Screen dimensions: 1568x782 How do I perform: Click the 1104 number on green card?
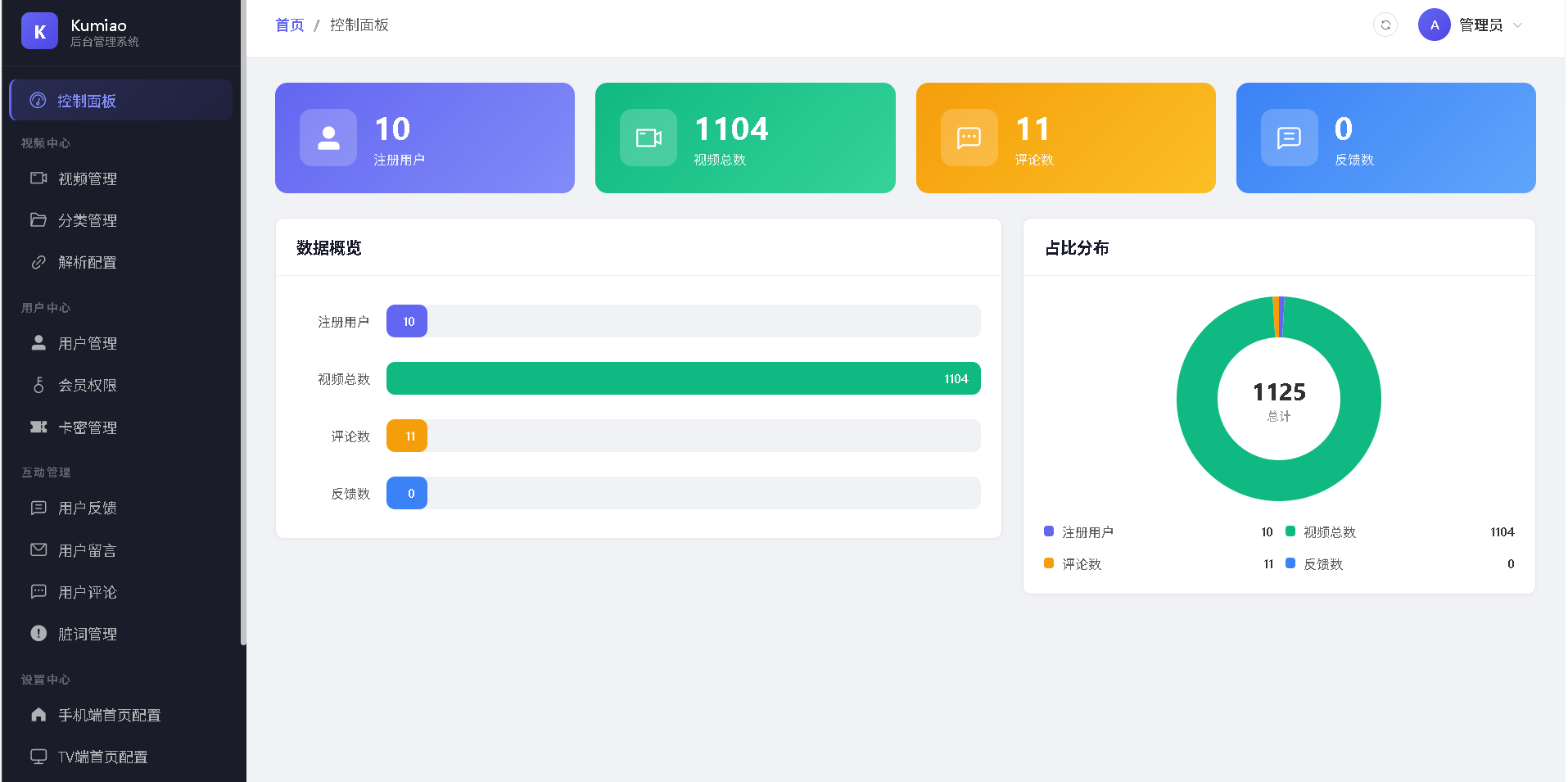[x=731, y=129]
